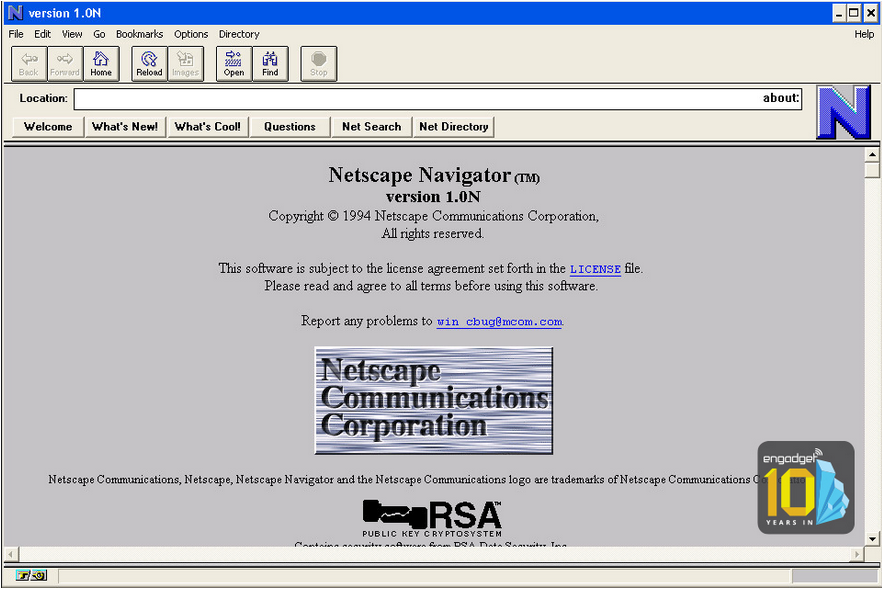Reload the current page
This screenshot has height=589, width=883.
[149, 64]
